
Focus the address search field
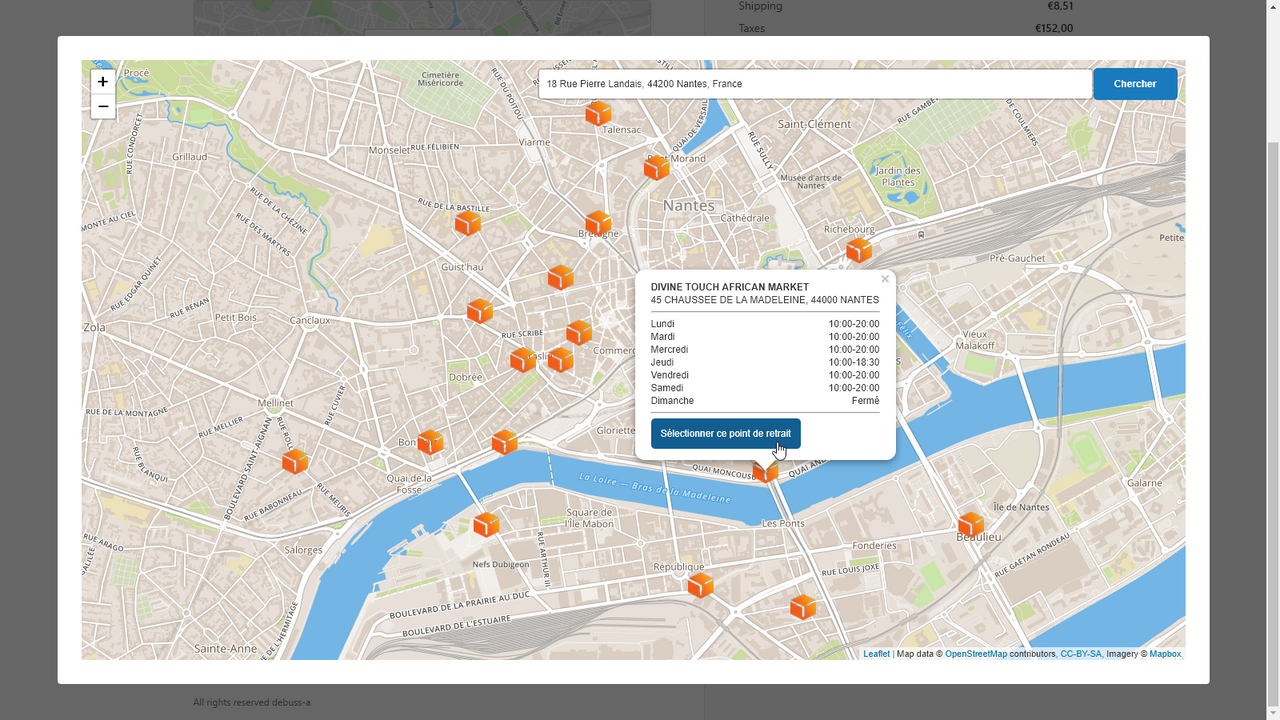tap(815, 84)
